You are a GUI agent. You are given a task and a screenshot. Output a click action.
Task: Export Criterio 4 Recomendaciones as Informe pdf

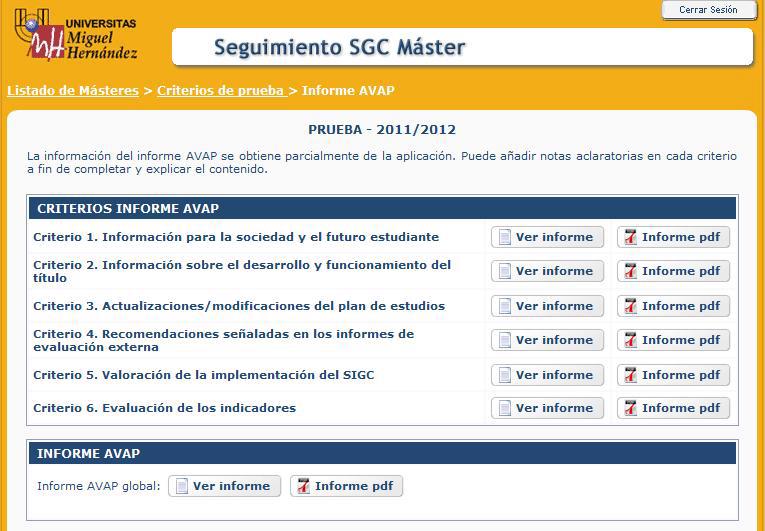[x=673, y=340]
